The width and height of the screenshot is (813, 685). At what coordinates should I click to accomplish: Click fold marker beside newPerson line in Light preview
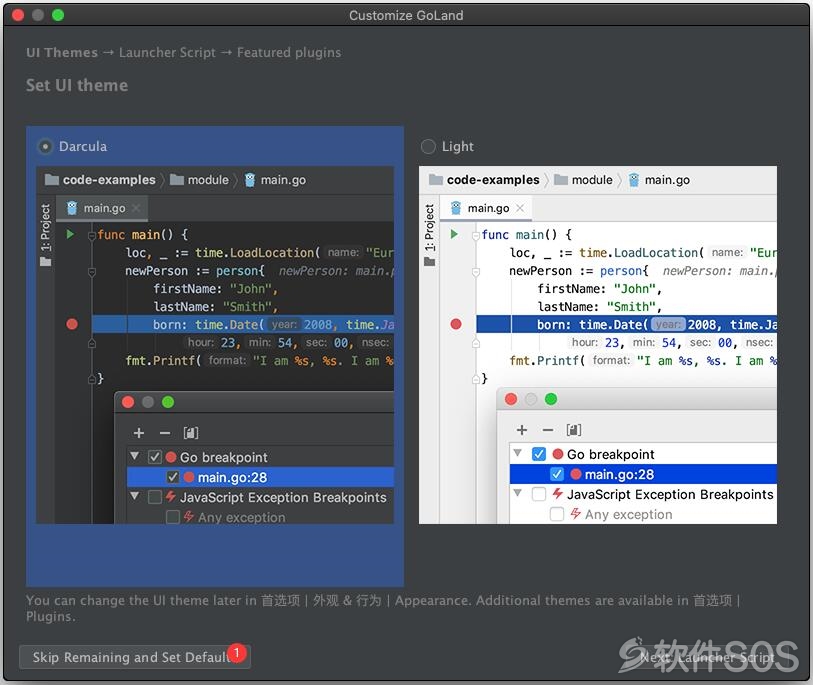(475, 271)
